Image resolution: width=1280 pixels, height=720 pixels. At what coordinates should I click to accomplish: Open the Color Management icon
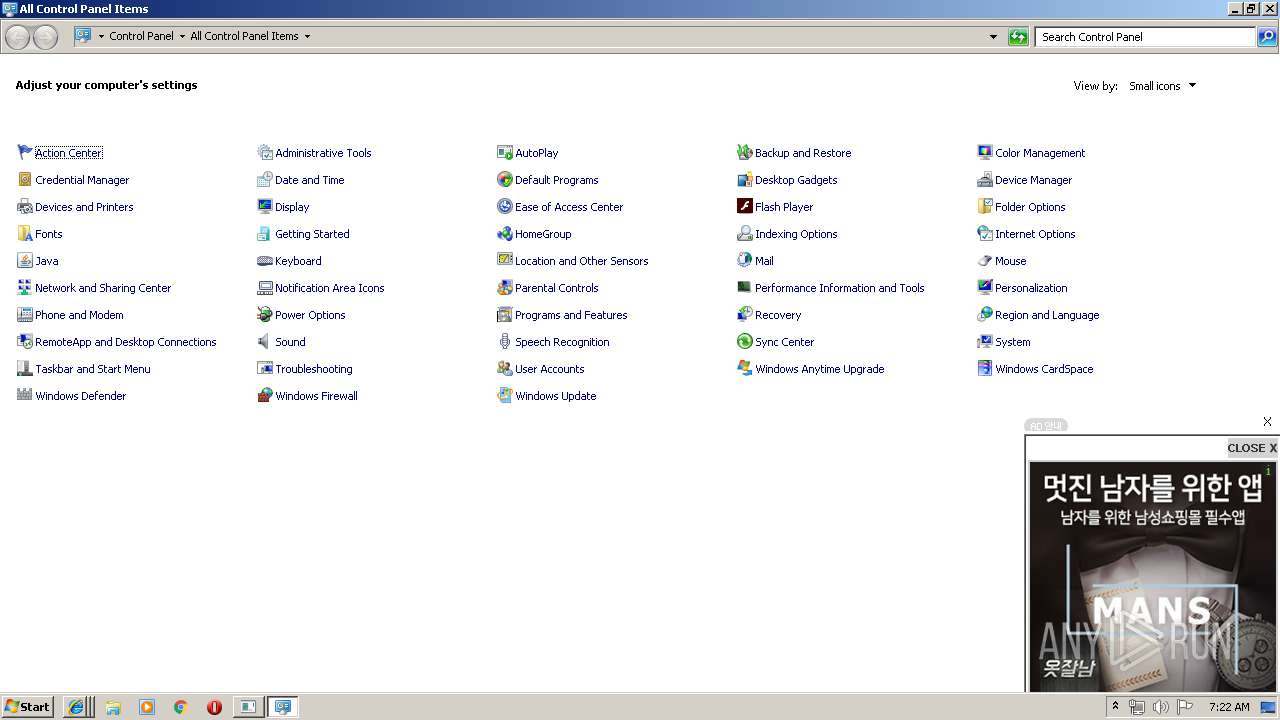click(x=985, y=152)
